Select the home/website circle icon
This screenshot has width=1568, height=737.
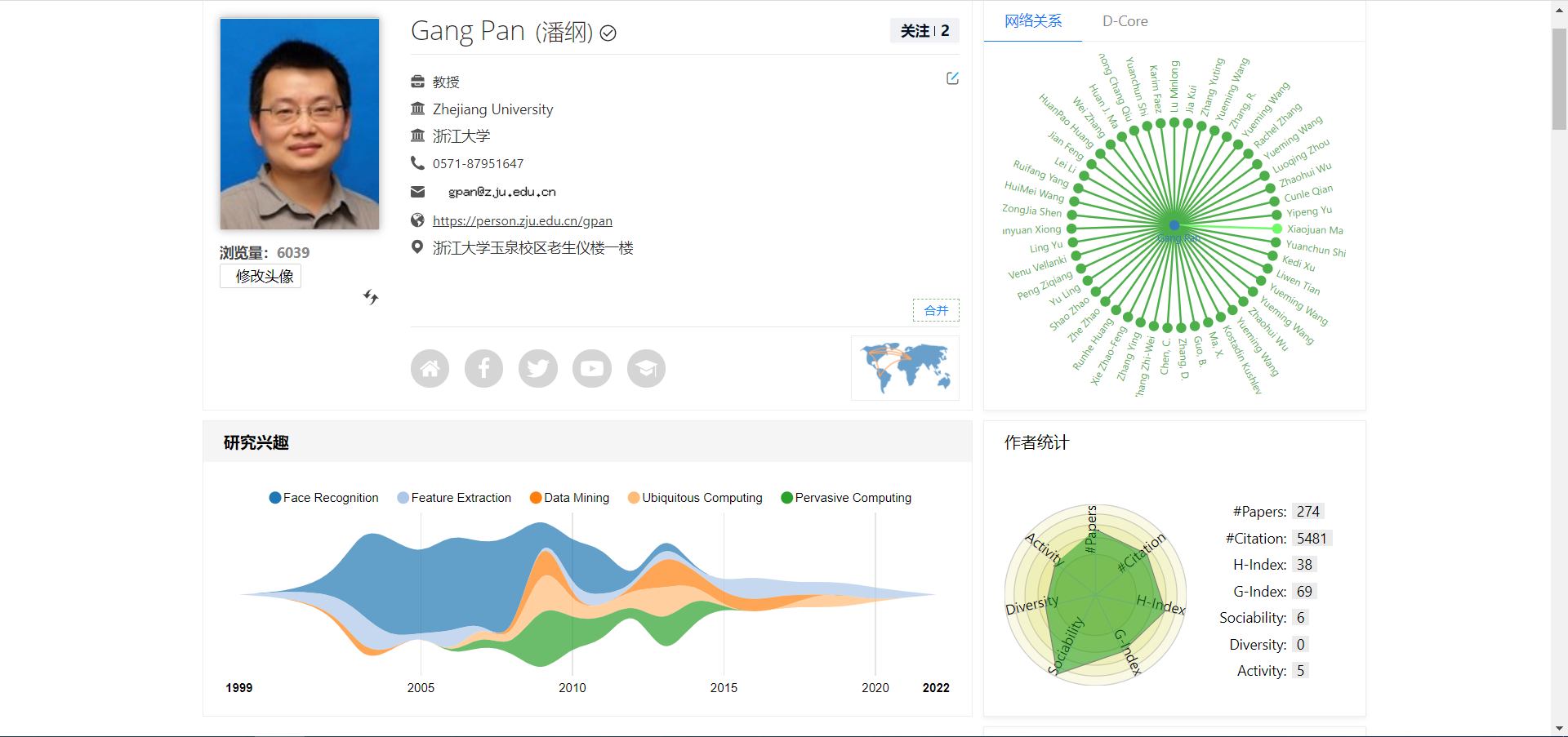(430, 368)
